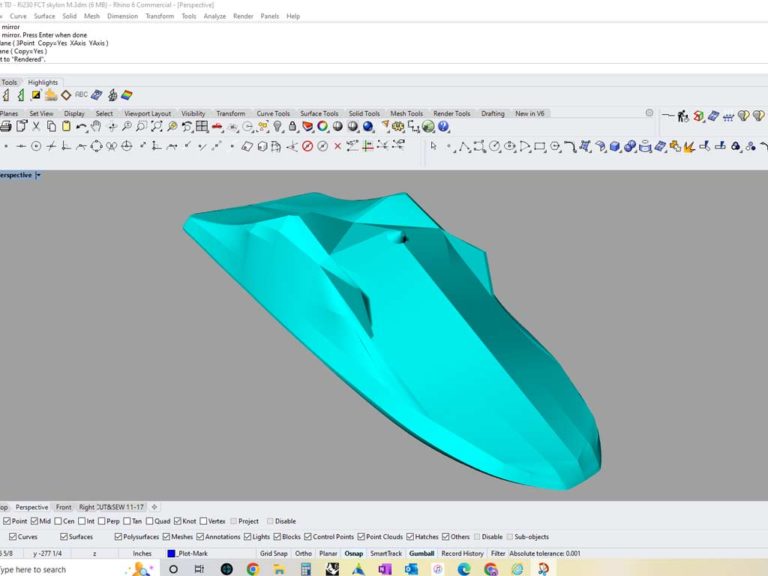Screen dimensions: 768x576
Task: Click the blue Plot-Mark layer color swatch
Action: 172,553
